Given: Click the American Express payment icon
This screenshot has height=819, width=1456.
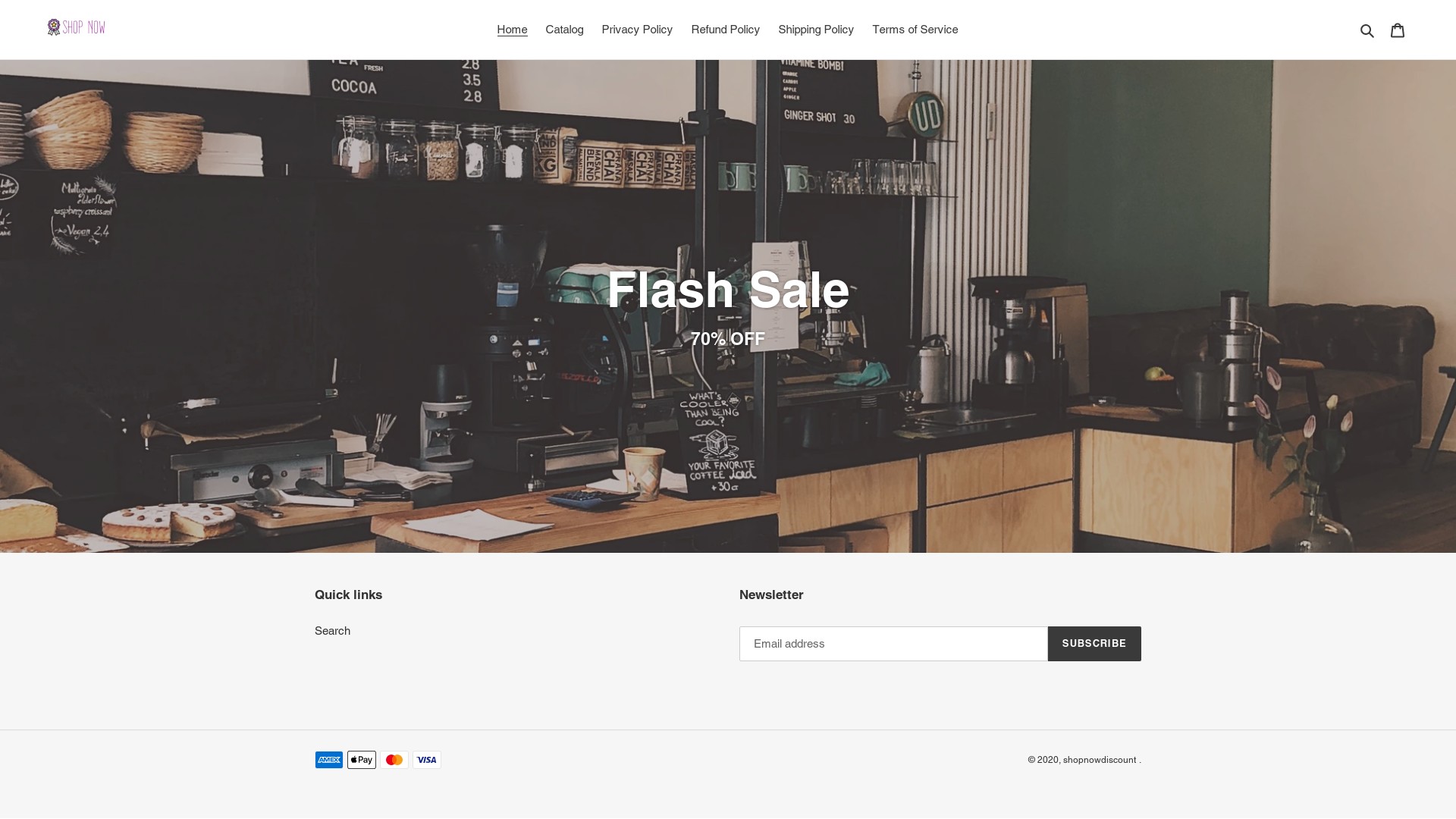Looking at the screenshot, I should [329, 759].
